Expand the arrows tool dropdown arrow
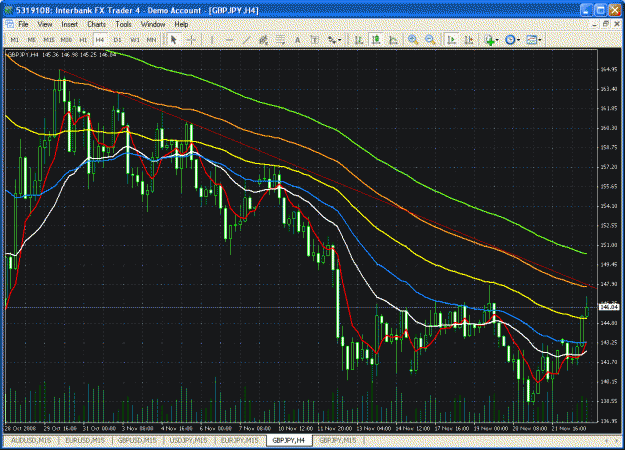625x450 pixels. (x=340, y=40)
